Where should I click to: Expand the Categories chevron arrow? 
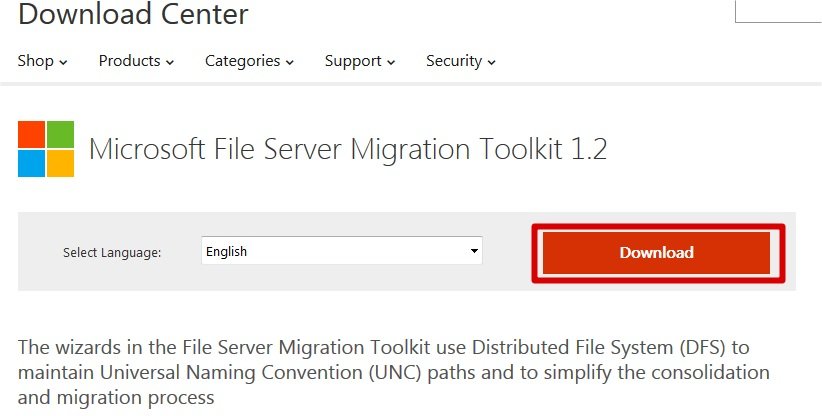coord(289,62)
